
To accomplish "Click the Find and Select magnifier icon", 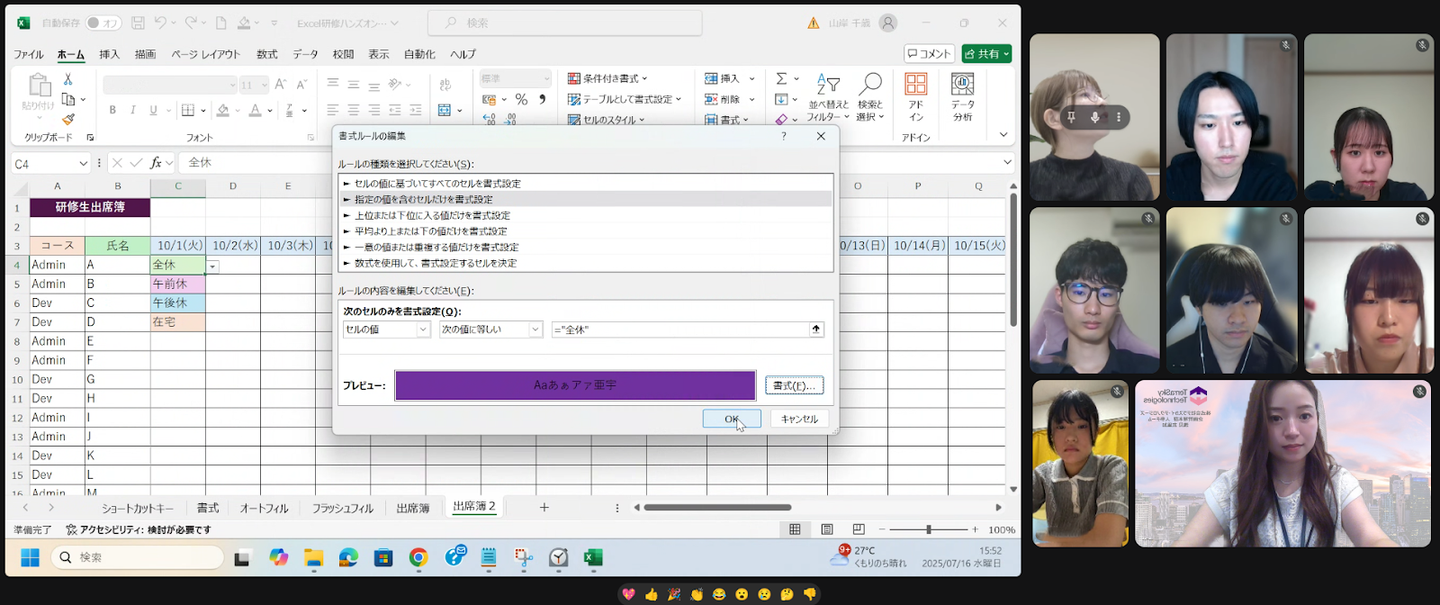I will (x=870, y=85).
